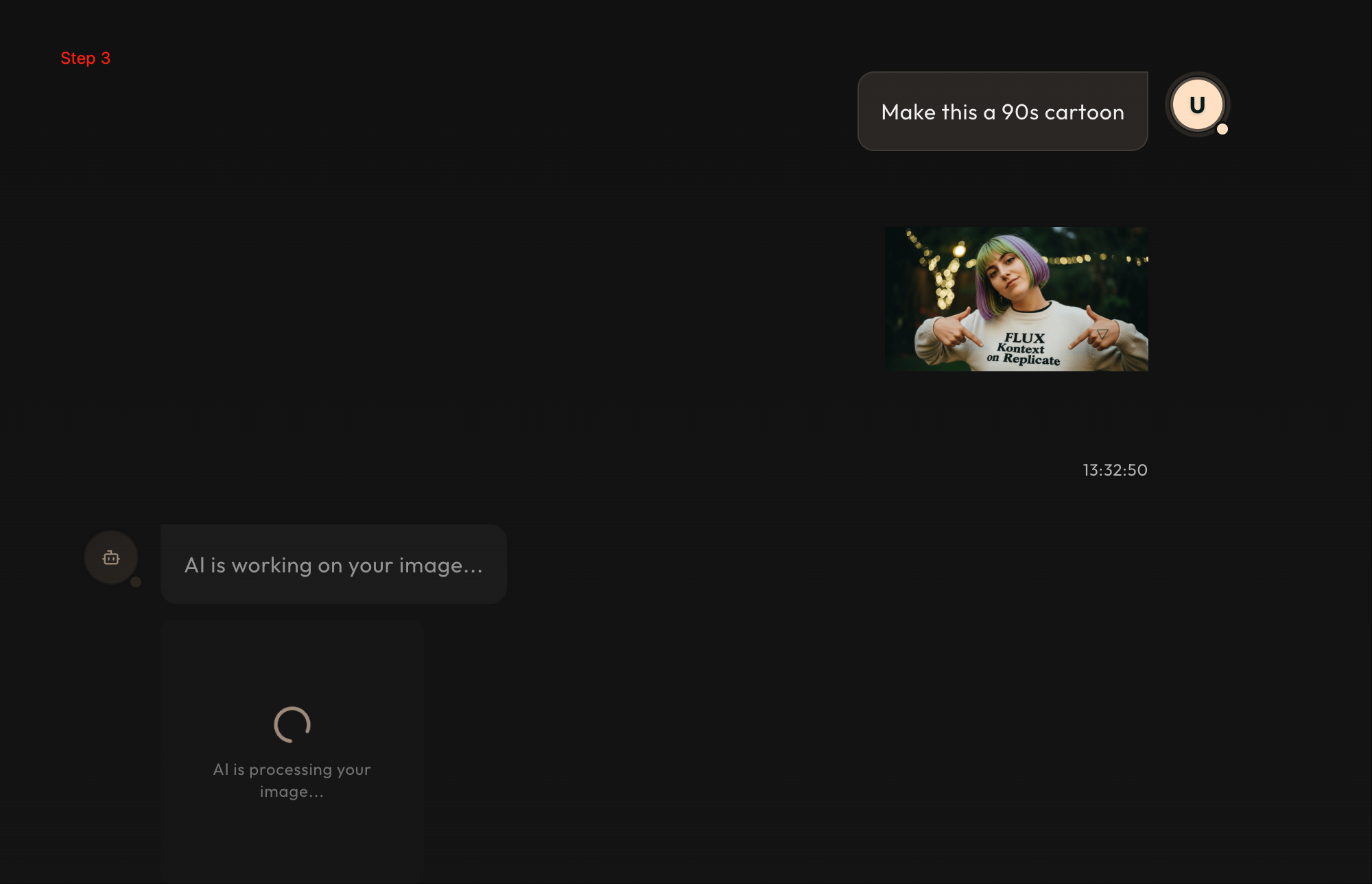This screenshot has height=884, width=1372.
Task: Select the 'Make this a 90s cartoon' message bubble
Action: point(1002,111)
